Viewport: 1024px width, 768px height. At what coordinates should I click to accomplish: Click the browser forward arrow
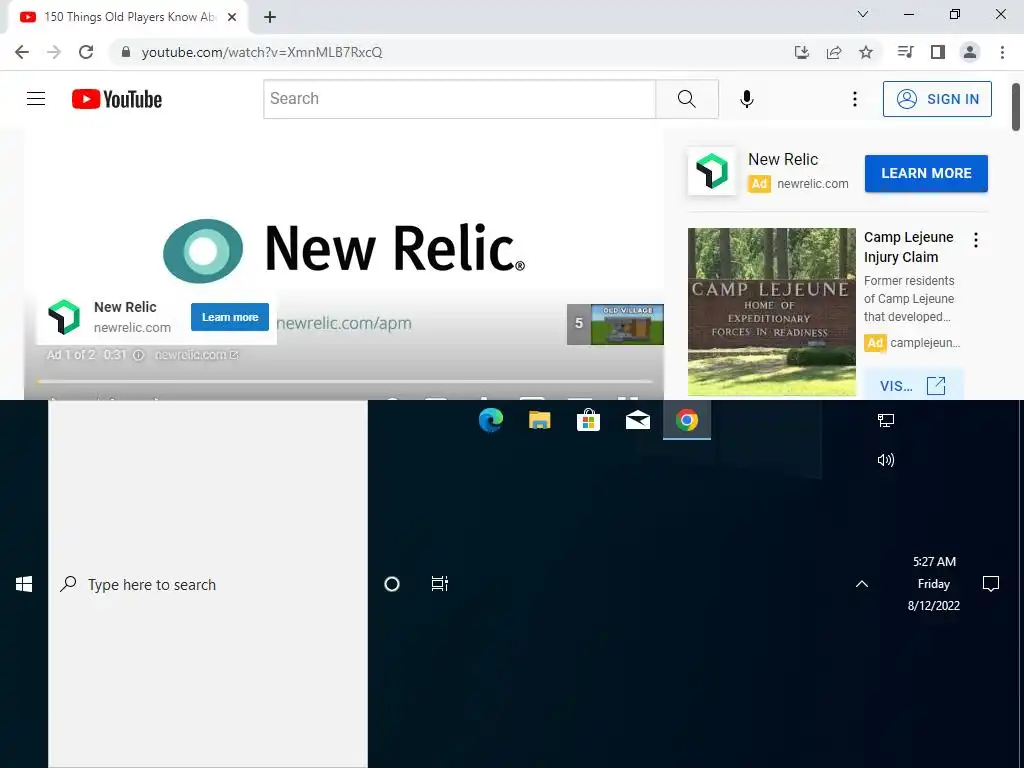click(54, 52)
